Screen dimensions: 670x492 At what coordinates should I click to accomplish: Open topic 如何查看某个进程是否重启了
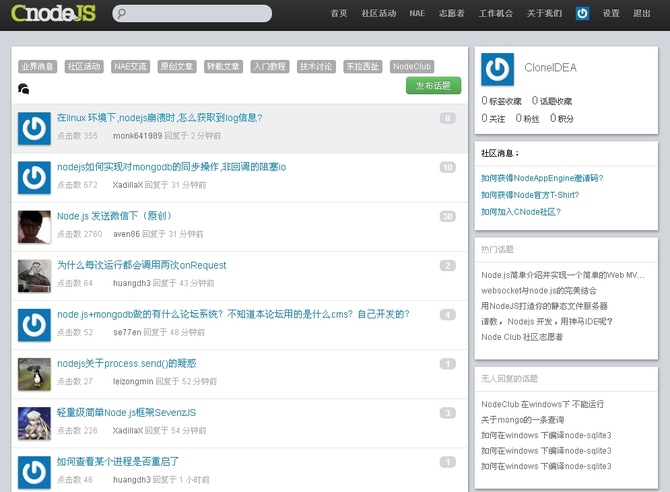[118, 462]
